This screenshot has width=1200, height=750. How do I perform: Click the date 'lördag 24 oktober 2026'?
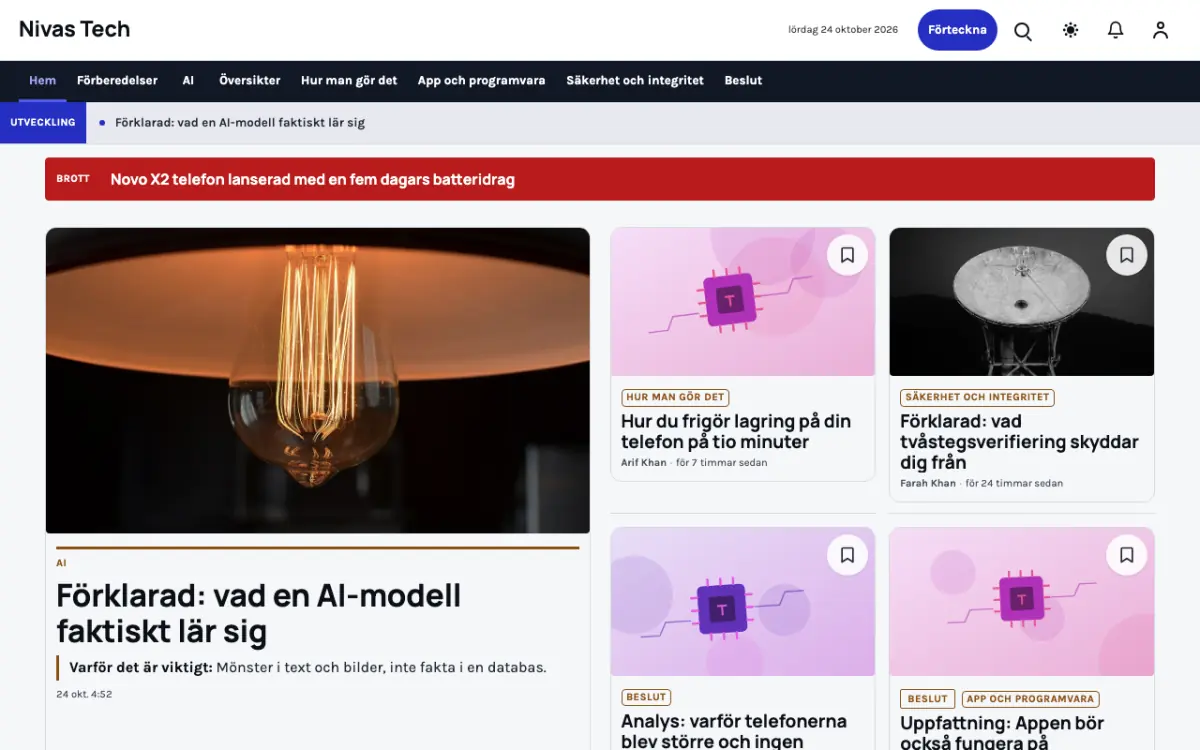tap(843, 30)
